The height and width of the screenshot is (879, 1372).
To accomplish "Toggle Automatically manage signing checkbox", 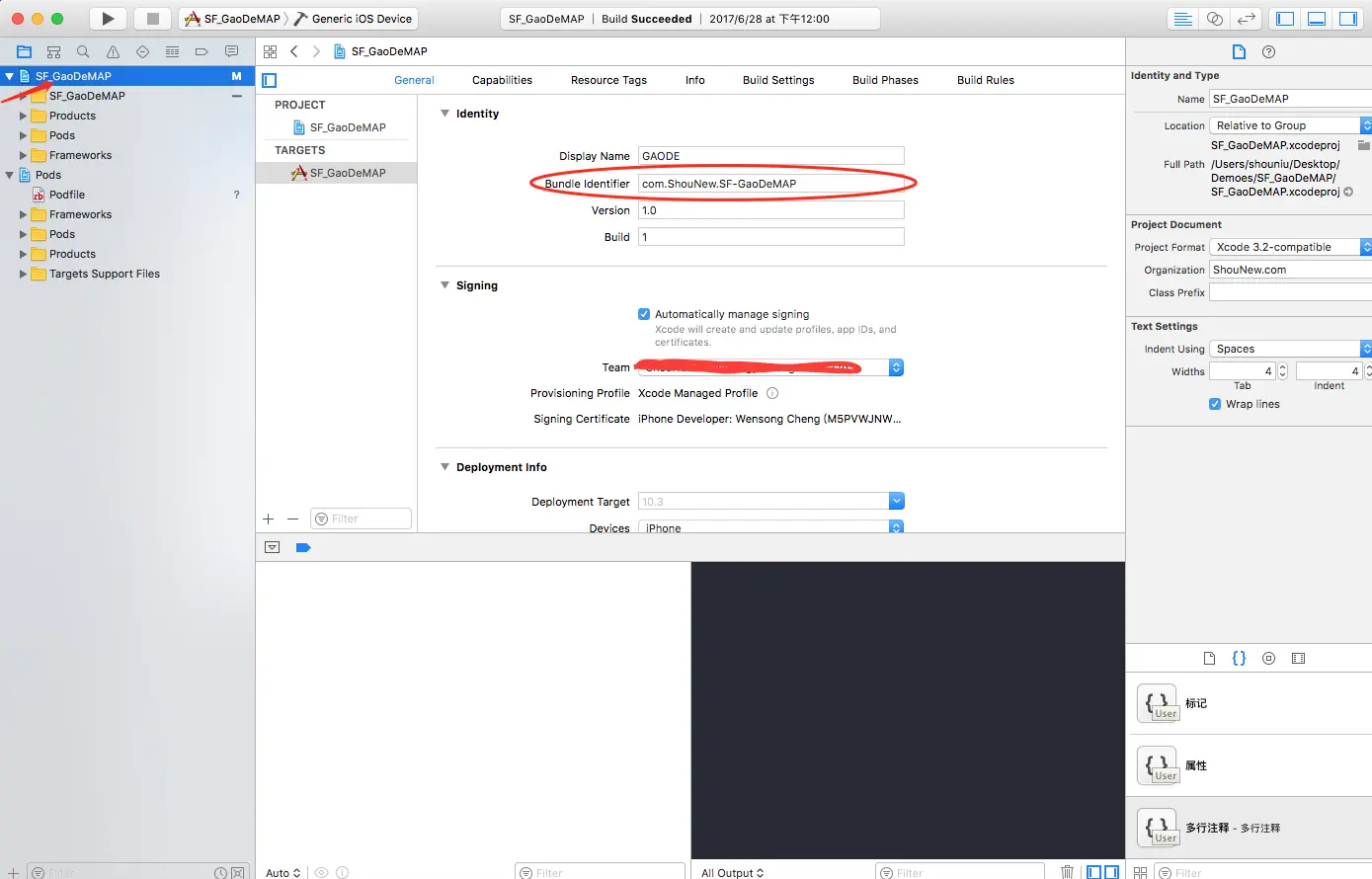I will (644, 314).
